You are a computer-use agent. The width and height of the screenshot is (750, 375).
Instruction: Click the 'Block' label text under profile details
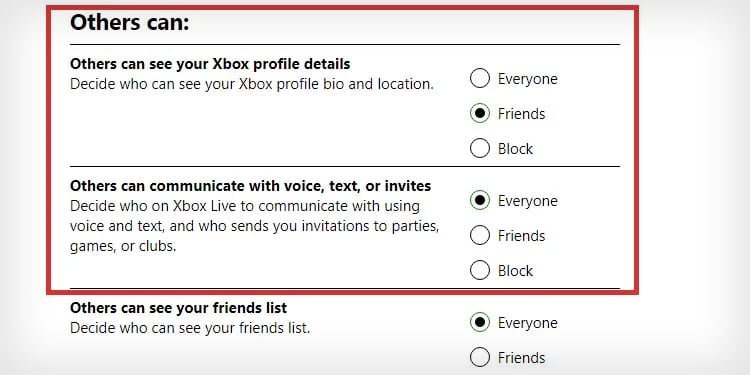coord(515,149)
